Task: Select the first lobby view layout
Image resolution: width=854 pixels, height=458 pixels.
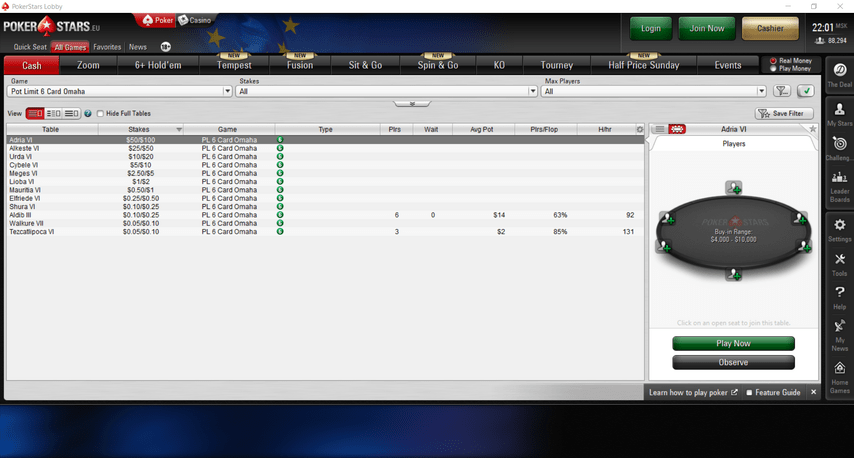Action: [x=35, y=113]
